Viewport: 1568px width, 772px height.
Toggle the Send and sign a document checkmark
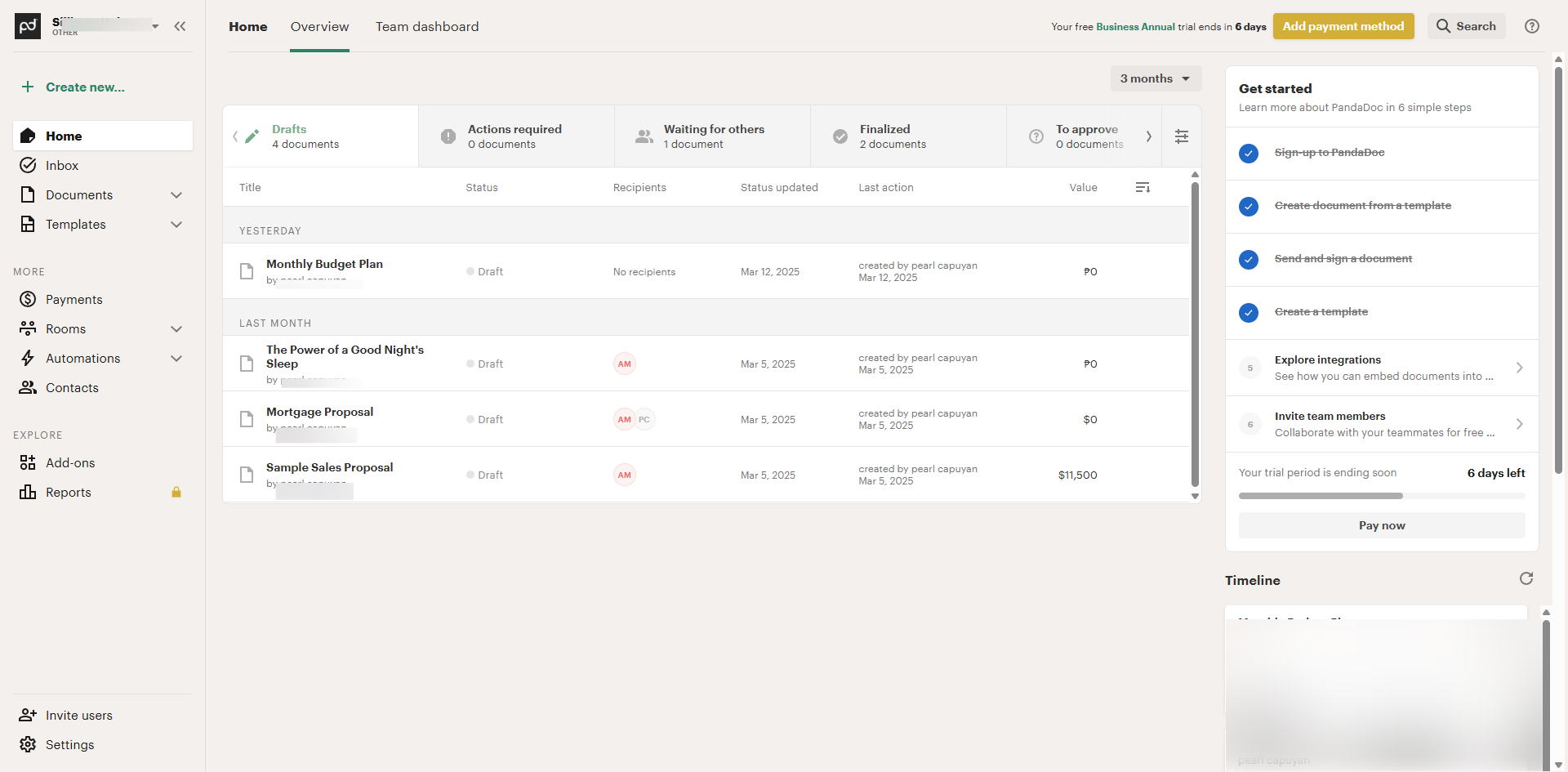pos(1248,260)
